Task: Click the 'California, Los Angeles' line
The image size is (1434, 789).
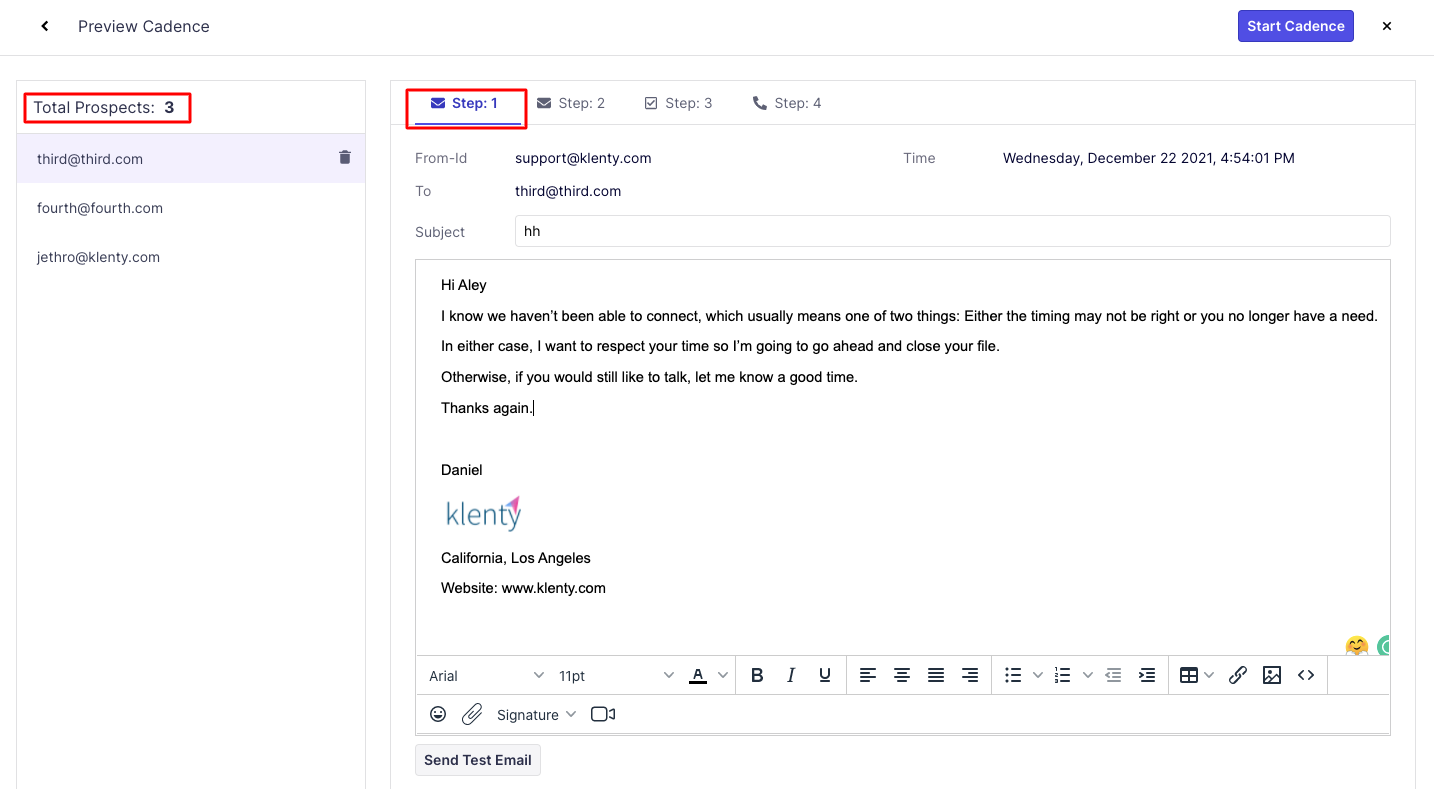Action: click(516, 558)
